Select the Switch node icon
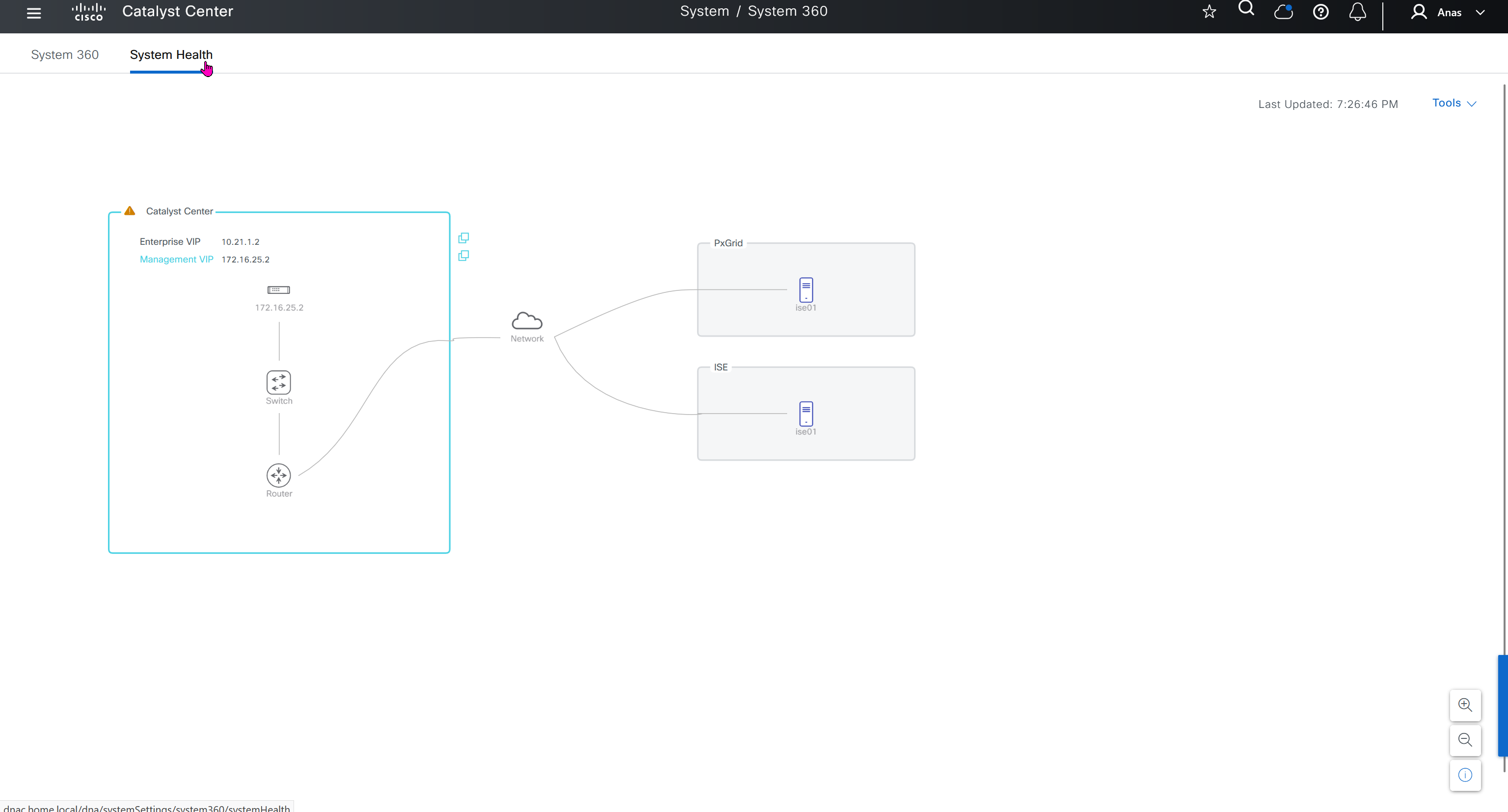This screenshot has width=1508, height=812. click(x=279, y=383)
